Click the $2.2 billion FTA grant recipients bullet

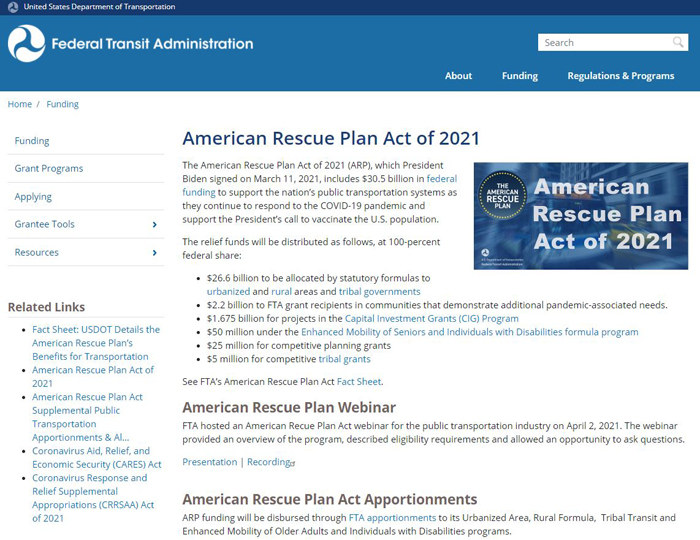tap(437, 305)
